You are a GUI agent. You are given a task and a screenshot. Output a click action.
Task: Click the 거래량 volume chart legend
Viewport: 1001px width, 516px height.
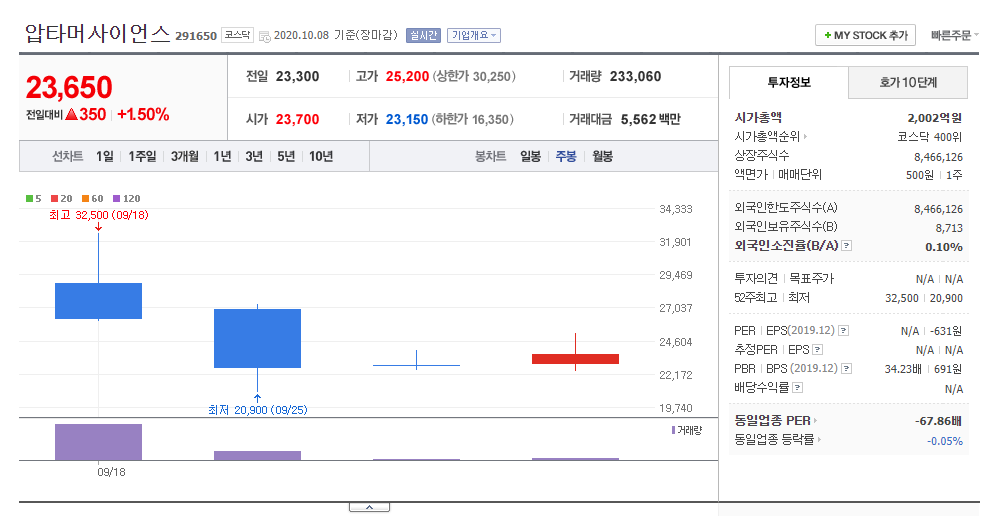[687, 430]
